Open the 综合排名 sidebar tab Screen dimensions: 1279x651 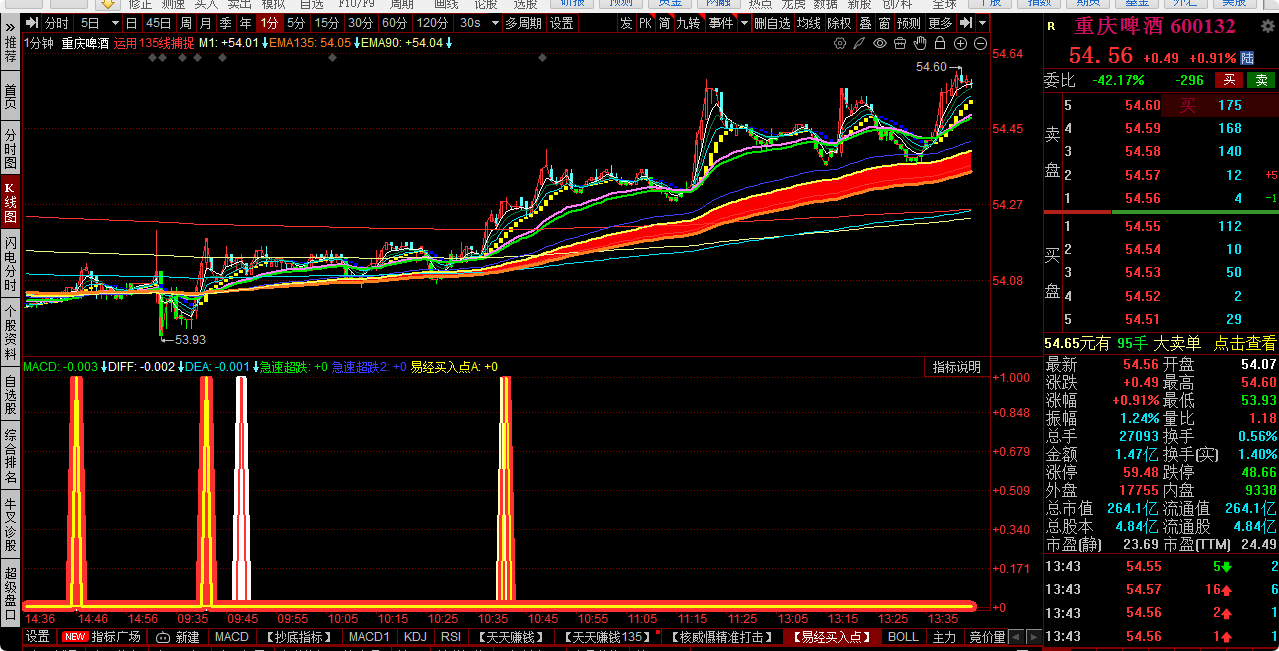10,457
